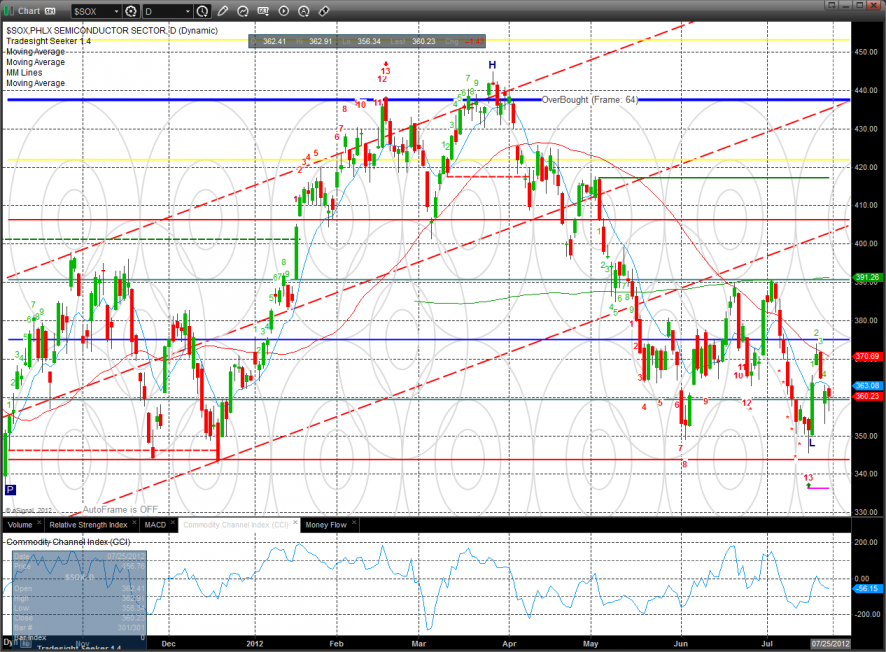Select the pencil drawing tool
The width and height of the screenshot is (886, 652).
[x=223, y=11]
